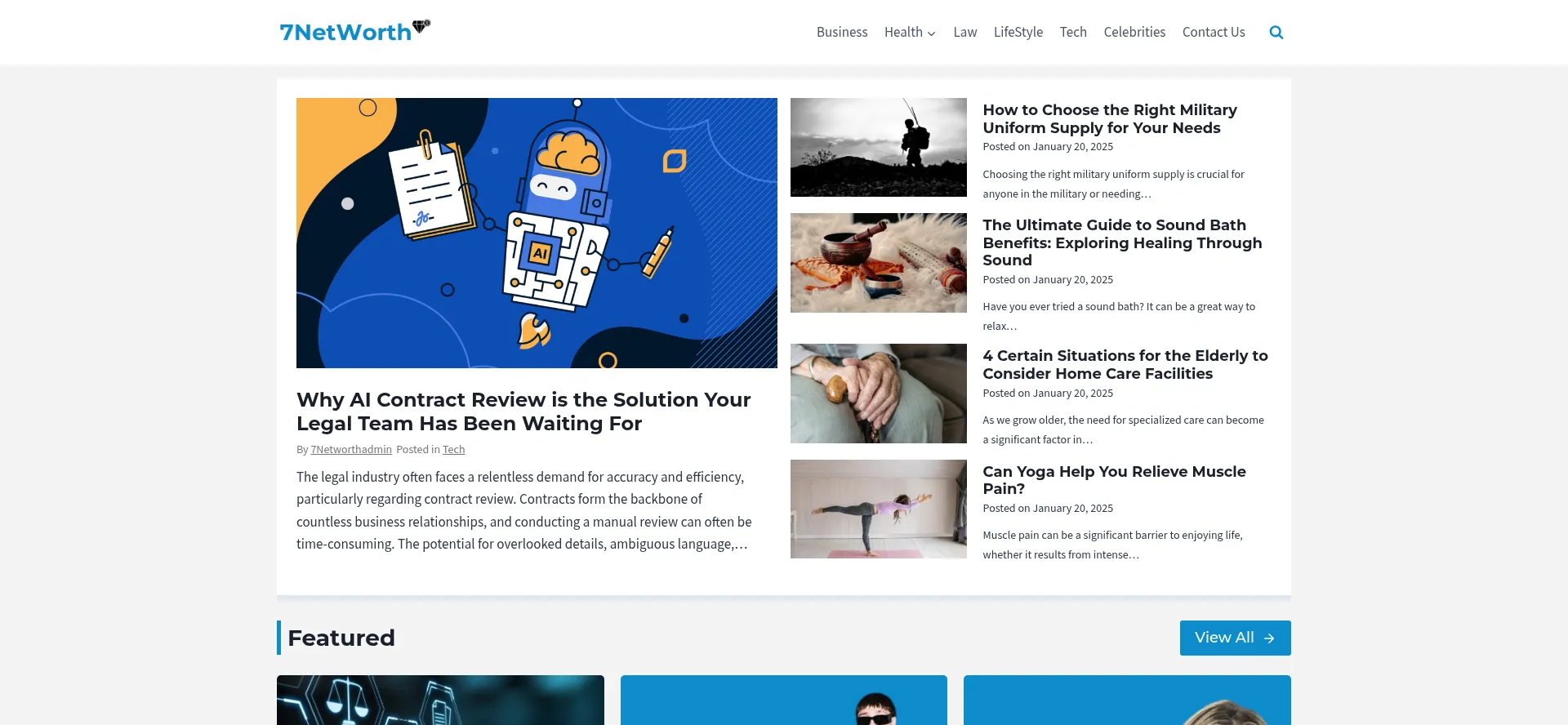Visit the Celebrities page
Image resolution: width=1568 pixels, height=725 pixels.
[1134, 32]
